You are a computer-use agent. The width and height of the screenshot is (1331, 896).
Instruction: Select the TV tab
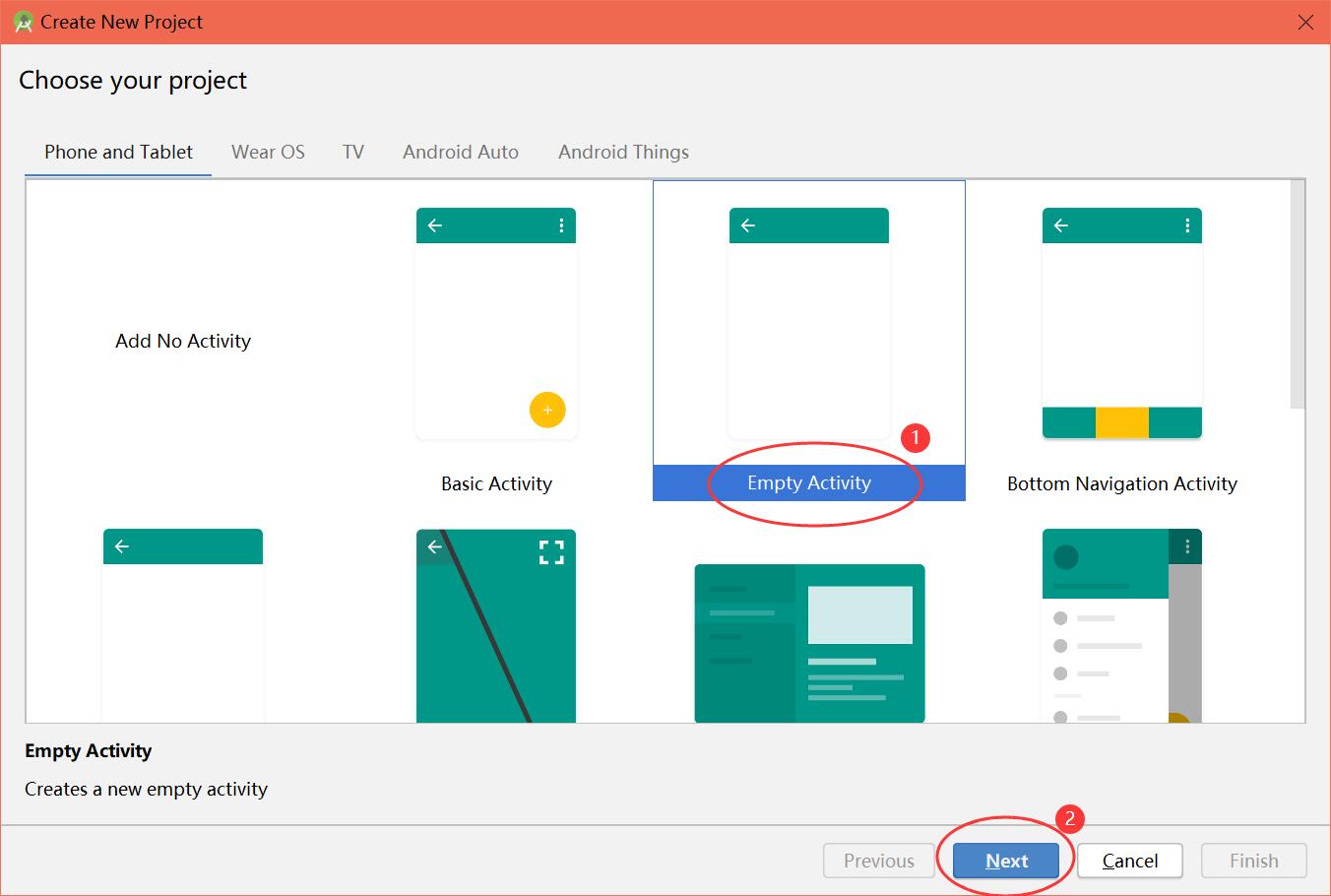click(353, 152)
